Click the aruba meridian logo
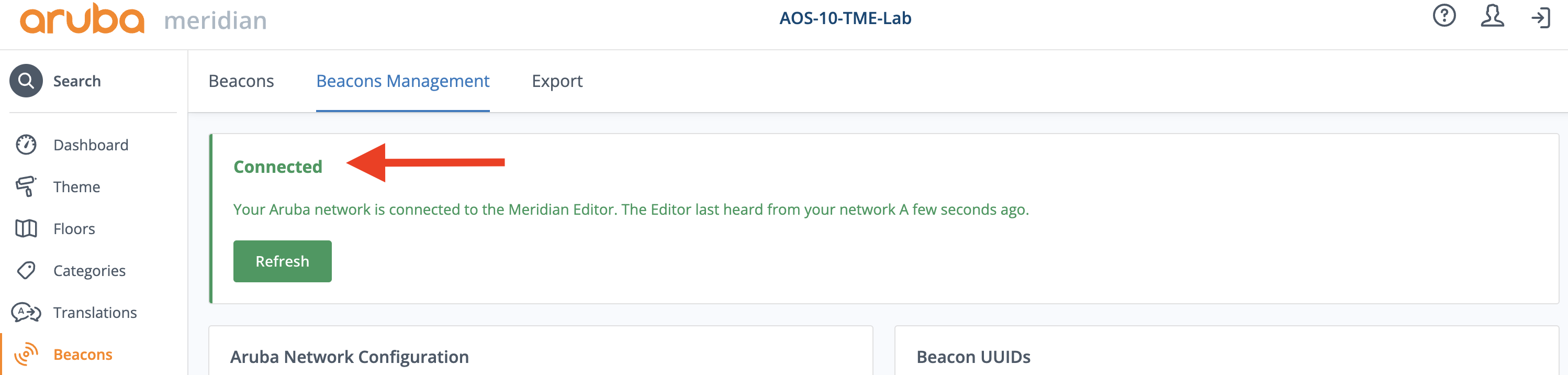Screen dimensions: 1568x375 coord(143,19)
